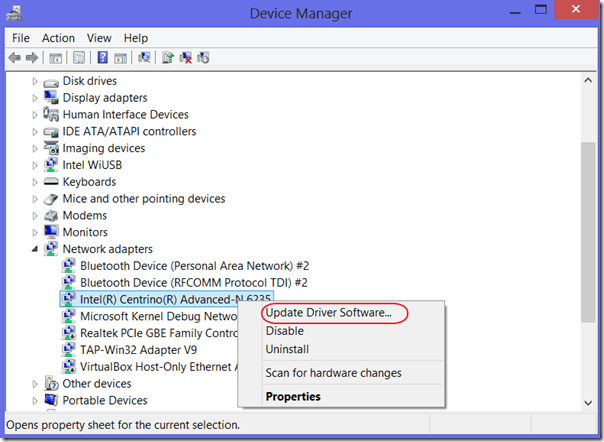Select the Modems category icon
Viewport: 604px width, 442px height.
tap(51, 215)
